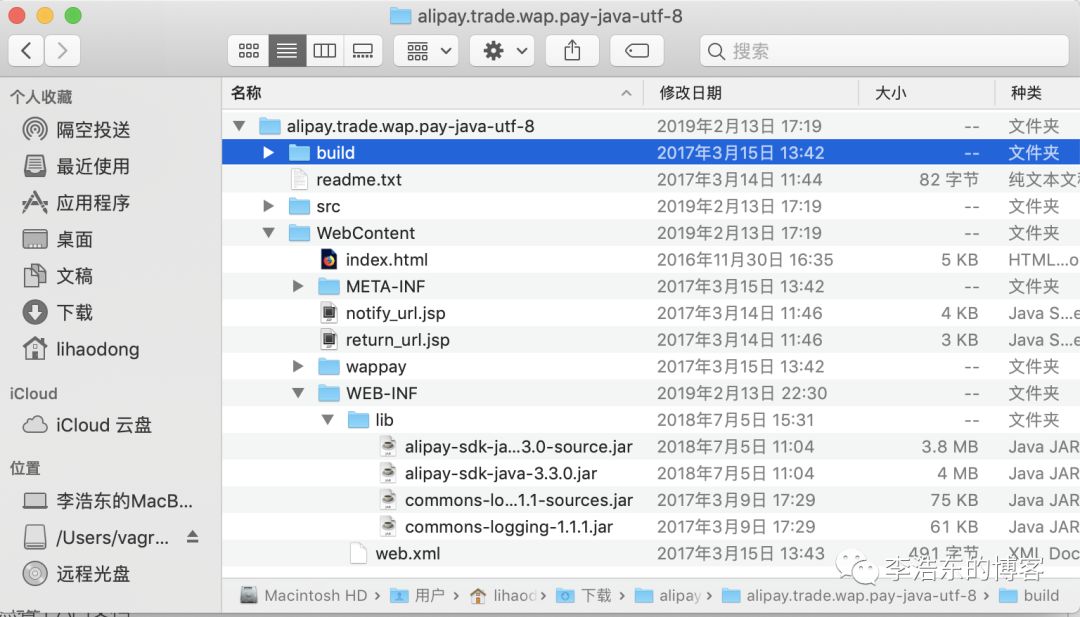1080x617 pixels.
Task: Open 文稿 Documents in sidebar
Action: [x=58, y=275]
